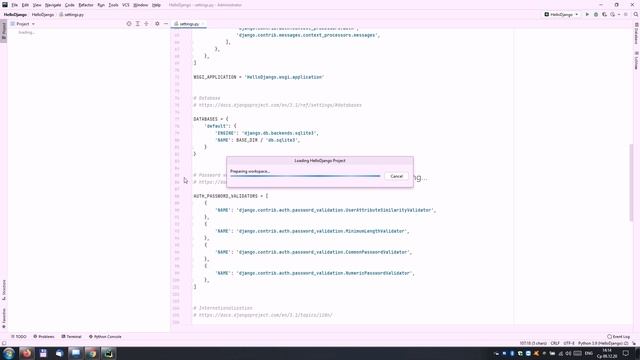Open the Refactor menu
640x360 pixels.
point(86,5)
